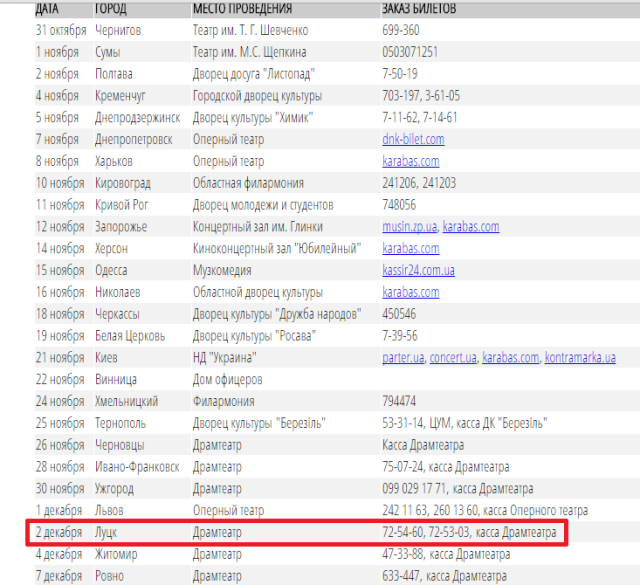640x585 pixels.
Task: Click concert.ua link for Киев
Action: (453, 358)
